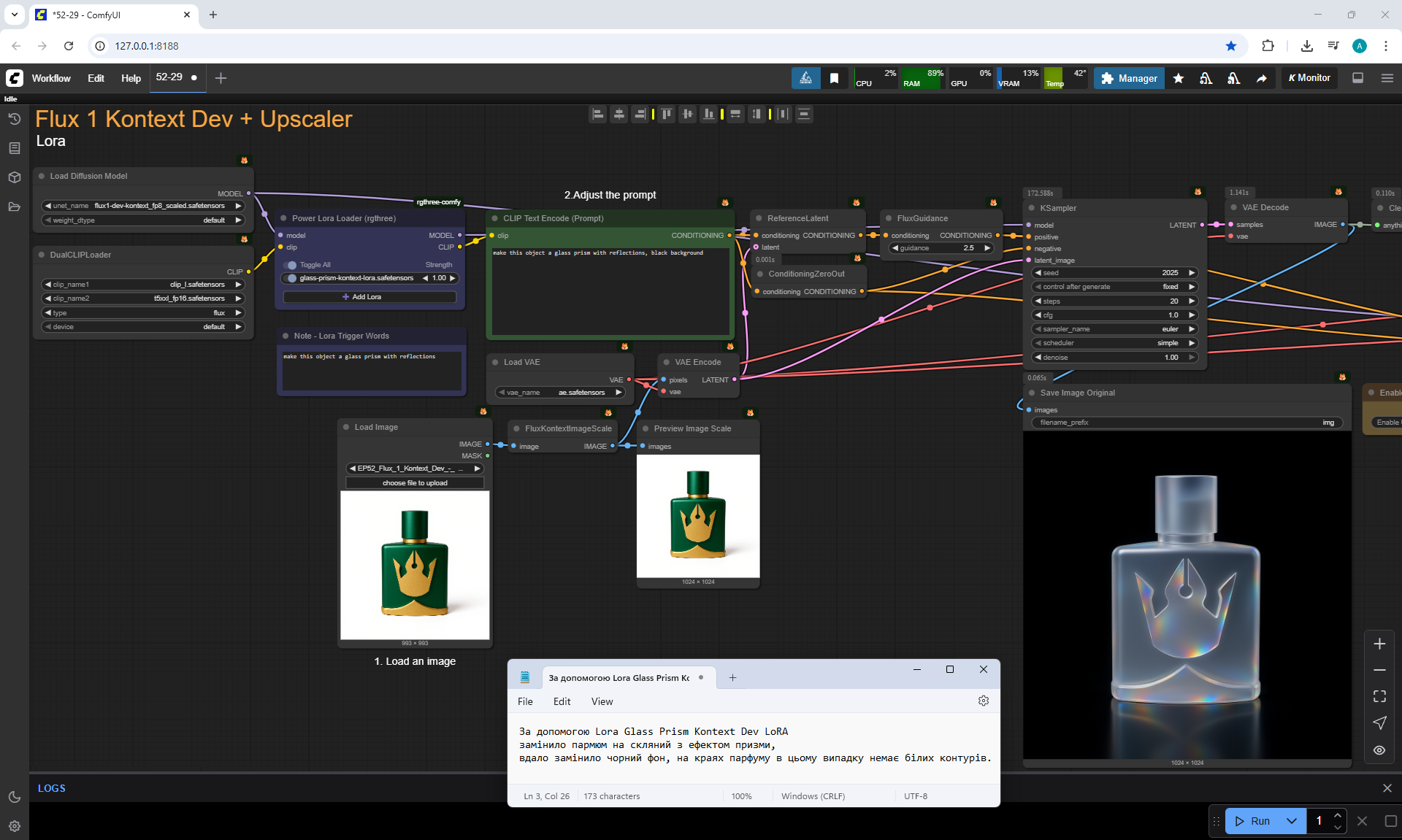Click the fit view canvas icon

(1379, 696)
